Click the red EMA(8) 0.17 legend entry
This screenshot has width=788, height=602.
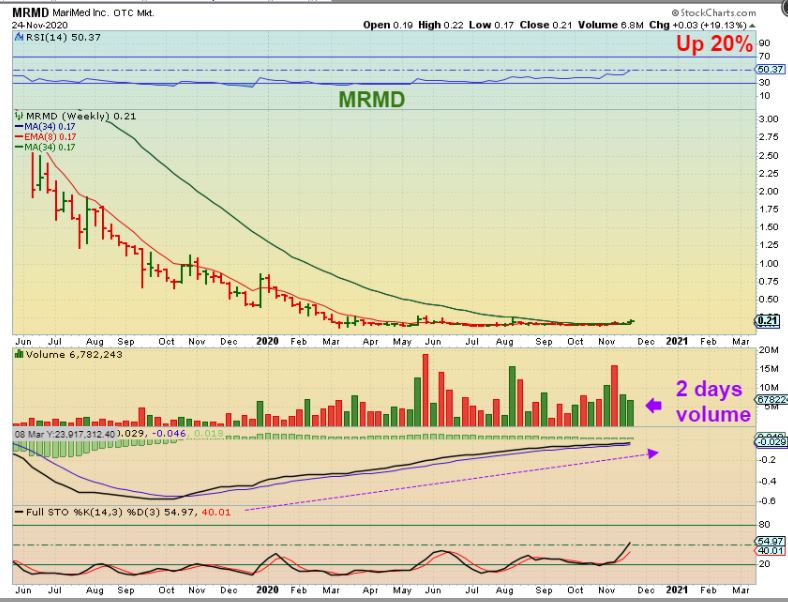coord(50,137)
